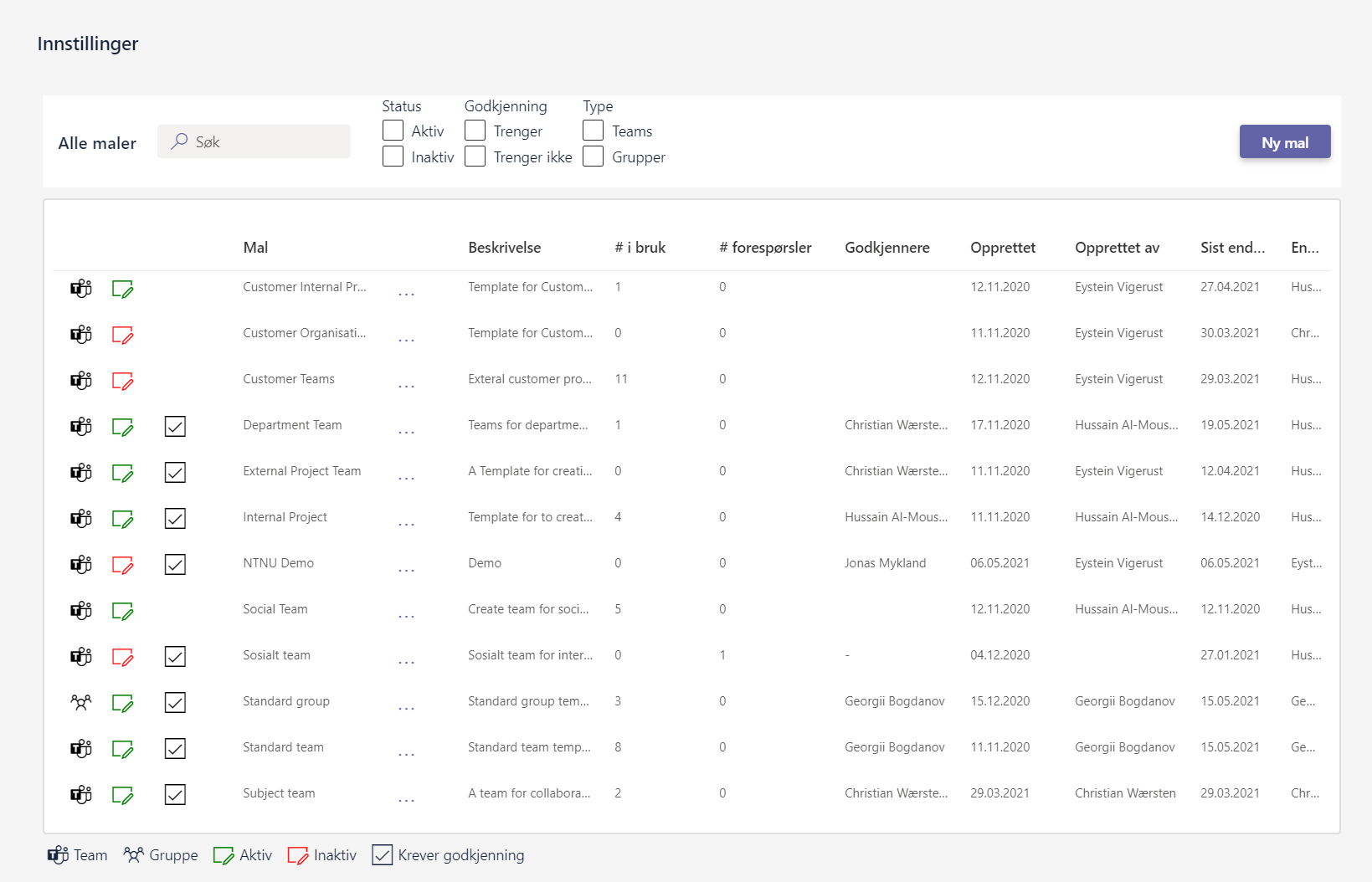The height and width of the screenshot is (882, 1372).
Task: Open the Subject team template
Action: (x=279, y=793)
